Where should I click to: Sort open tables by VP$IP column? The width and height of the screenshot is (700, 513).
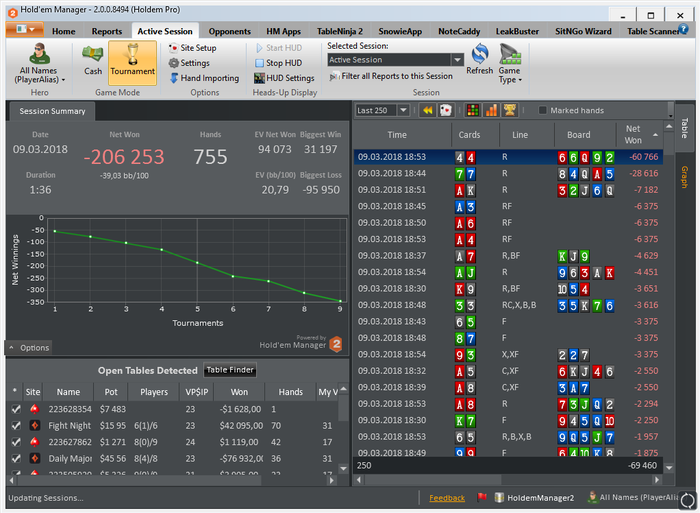click(197, 392)
